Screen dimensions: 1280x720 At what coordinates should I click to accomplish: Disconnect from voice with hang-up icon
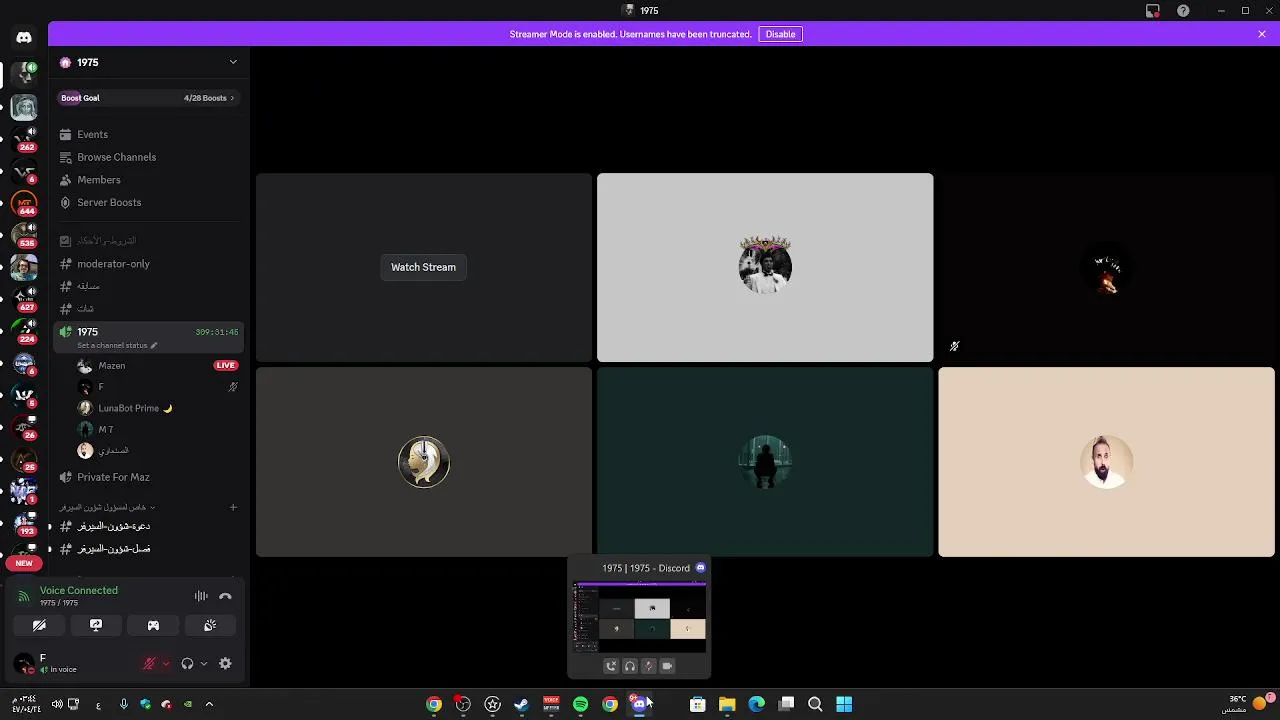[x=225, y=596]
